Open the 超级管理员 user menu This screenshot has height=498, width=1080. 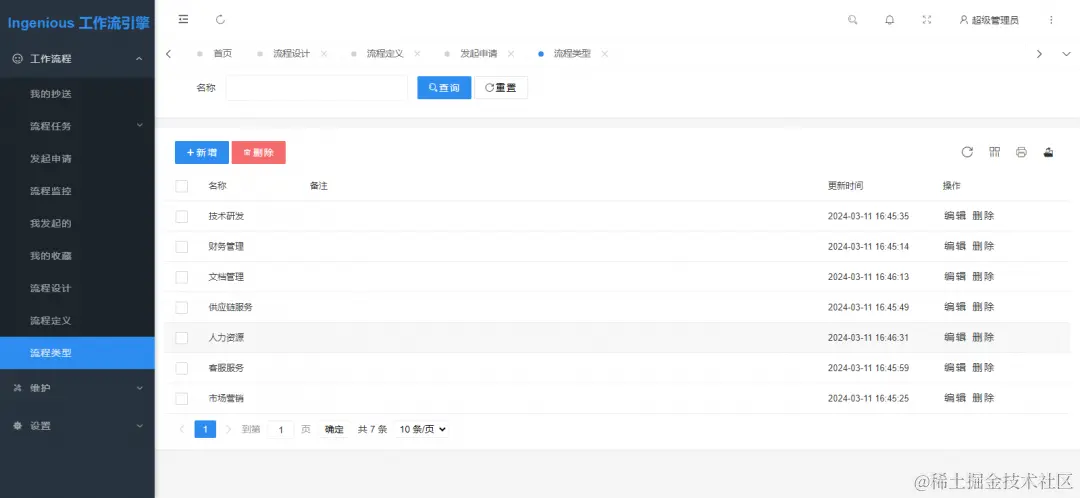tap(989, 20)
